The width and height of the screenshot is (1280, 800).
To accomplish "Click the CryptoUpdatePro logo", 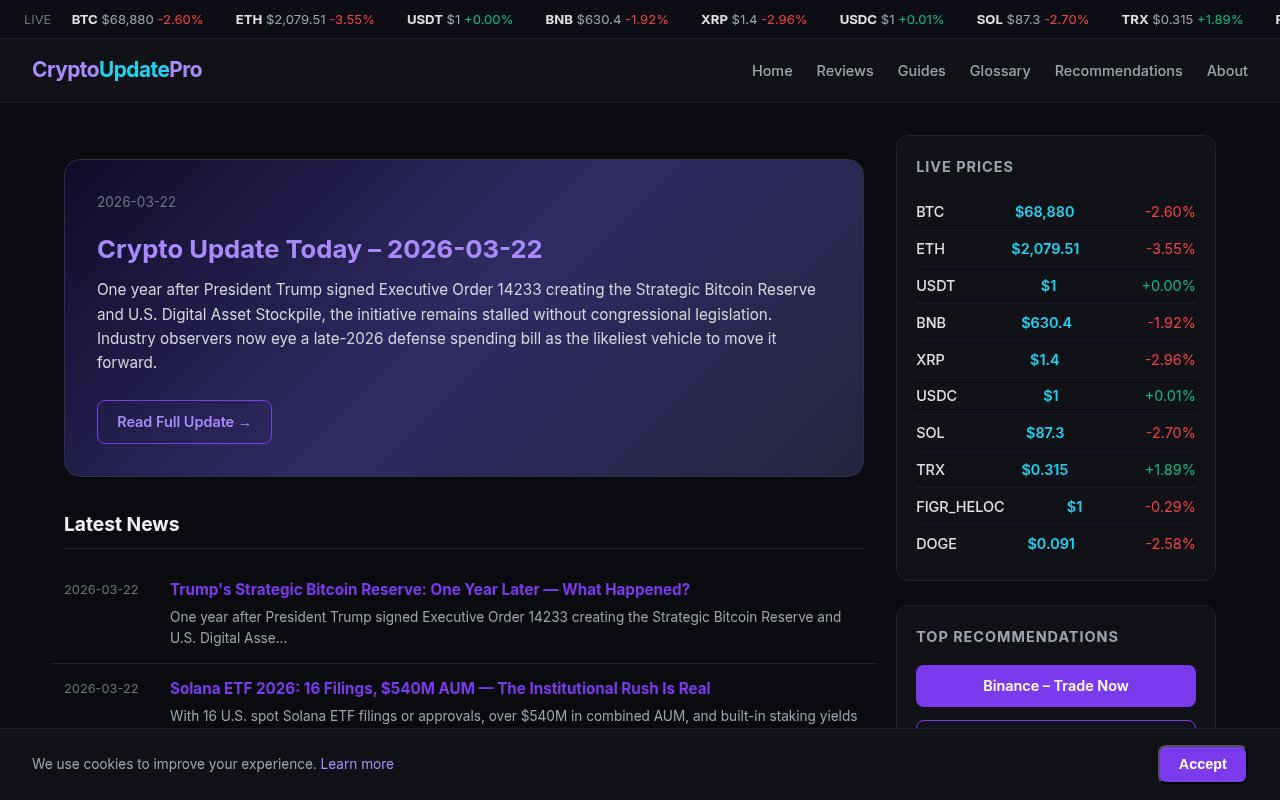I will [x=117, y=70].
